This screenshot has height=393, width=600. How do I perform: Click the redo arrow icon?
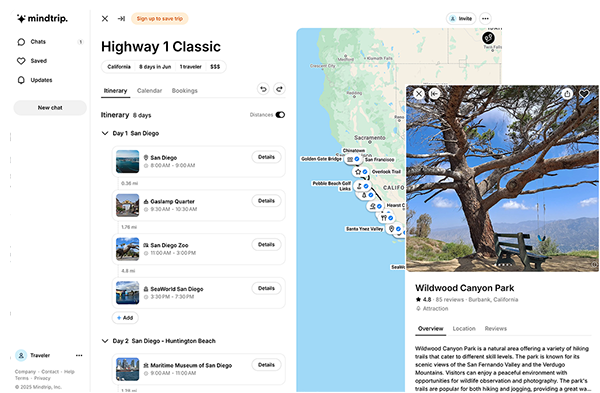[280, 89]
